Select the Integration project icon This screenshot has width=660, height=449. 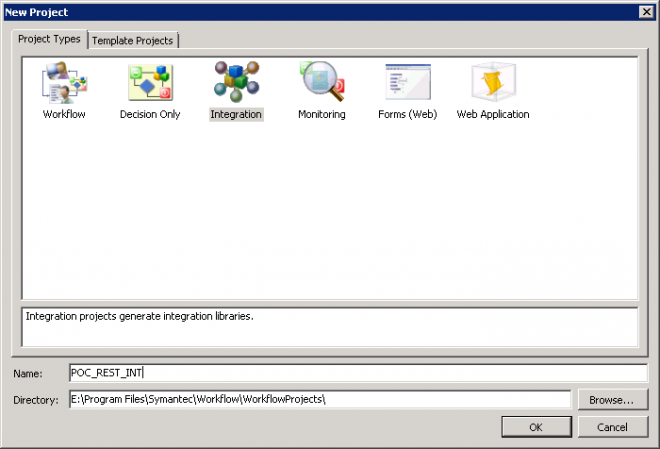click(236, 82)
